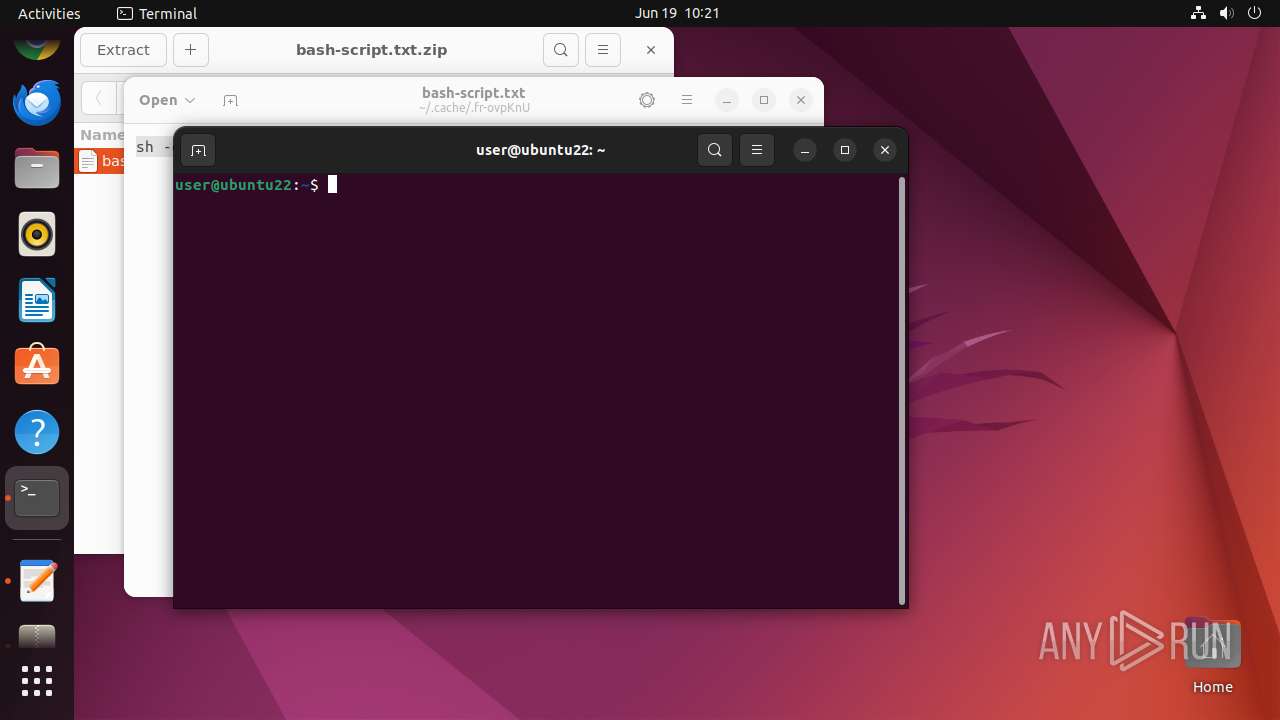Sort by Name column header
Screen dimensions: 1280x720
(x=101, y=135)
